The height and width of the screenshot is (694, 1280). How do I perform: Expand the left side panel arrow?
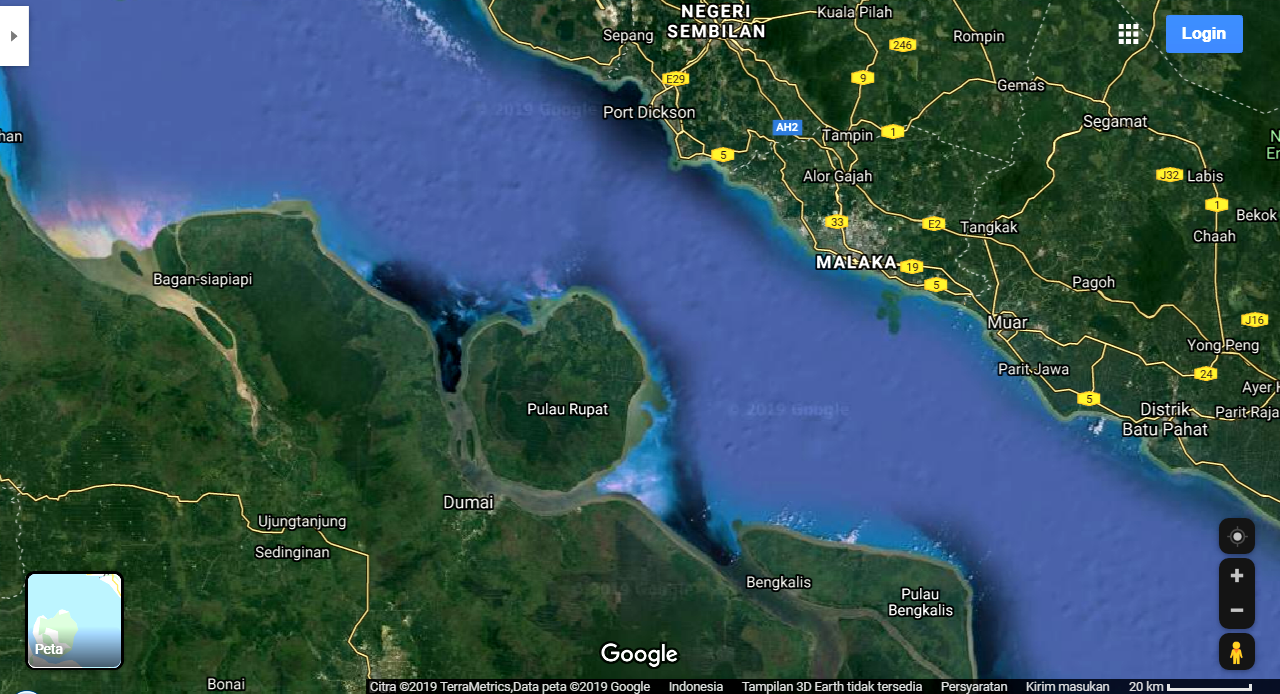[x=13, y=35]
